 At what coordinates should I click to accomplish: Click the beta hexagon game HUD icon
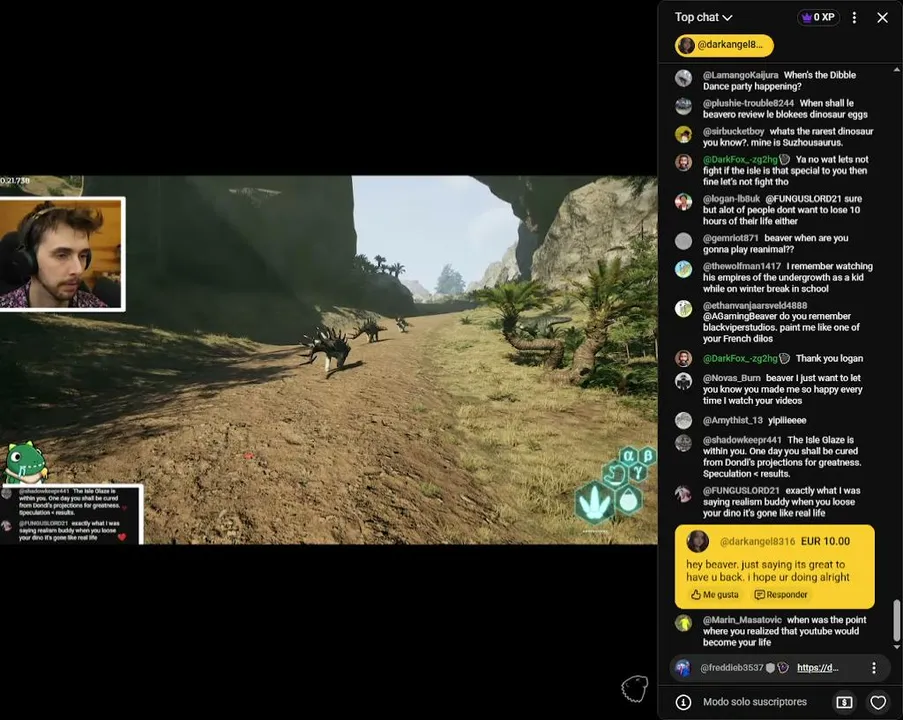(x=648, y=456)
